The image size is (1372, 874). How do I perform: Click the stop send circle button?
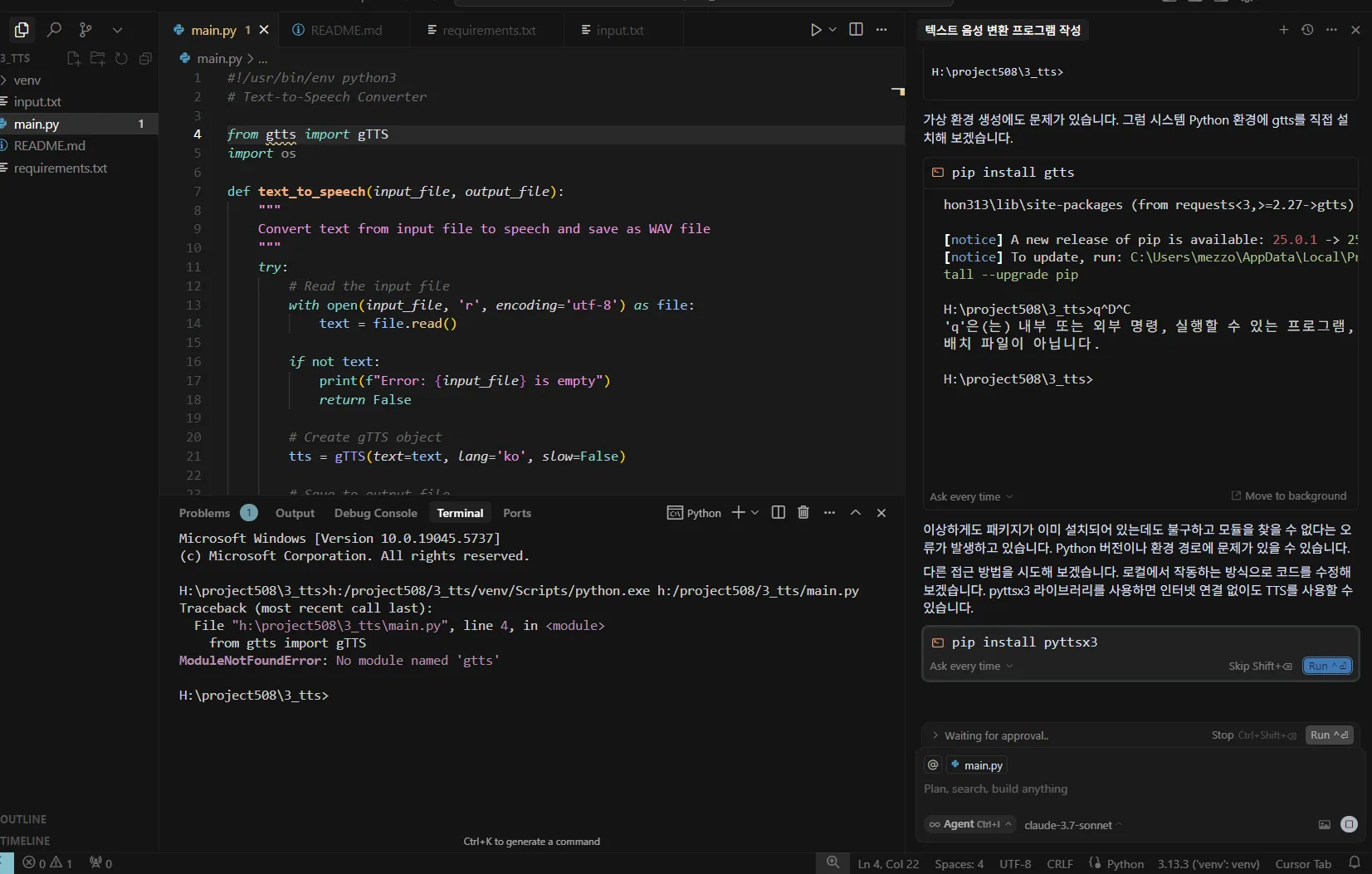1349,824
